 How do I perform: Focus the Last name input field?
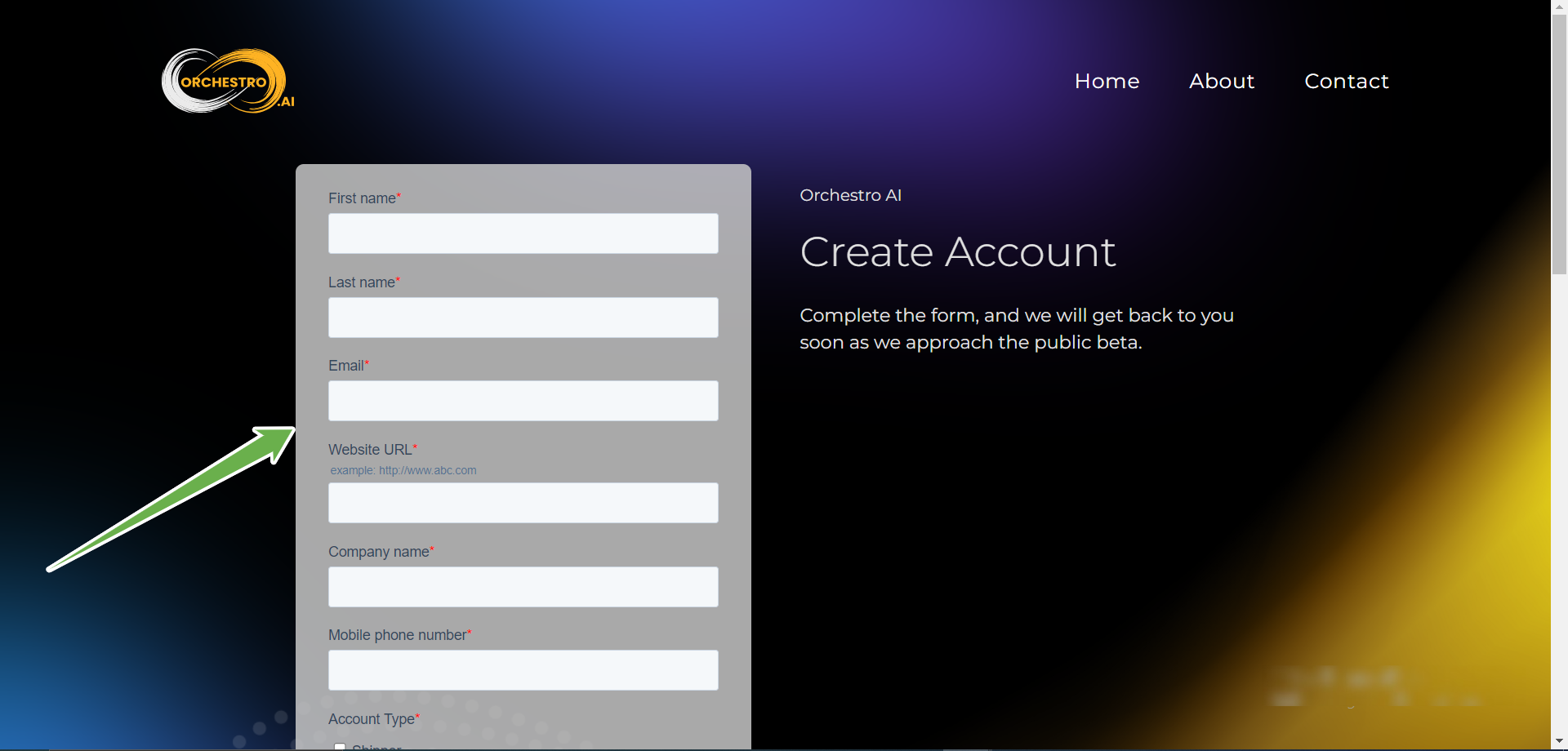523,318
